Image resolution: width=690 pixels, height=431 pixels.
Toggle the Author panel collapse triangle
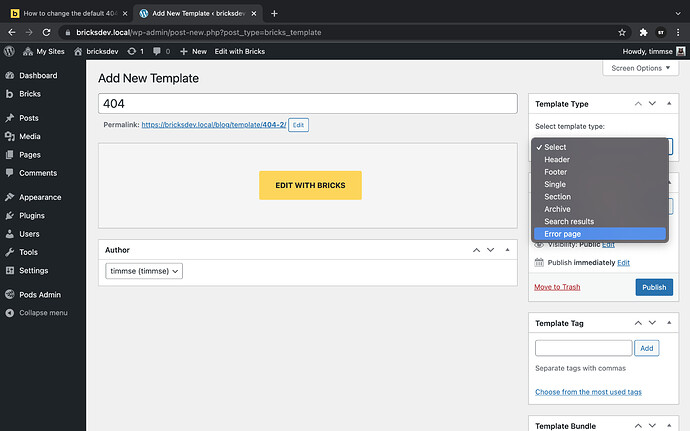coord(507,250)
